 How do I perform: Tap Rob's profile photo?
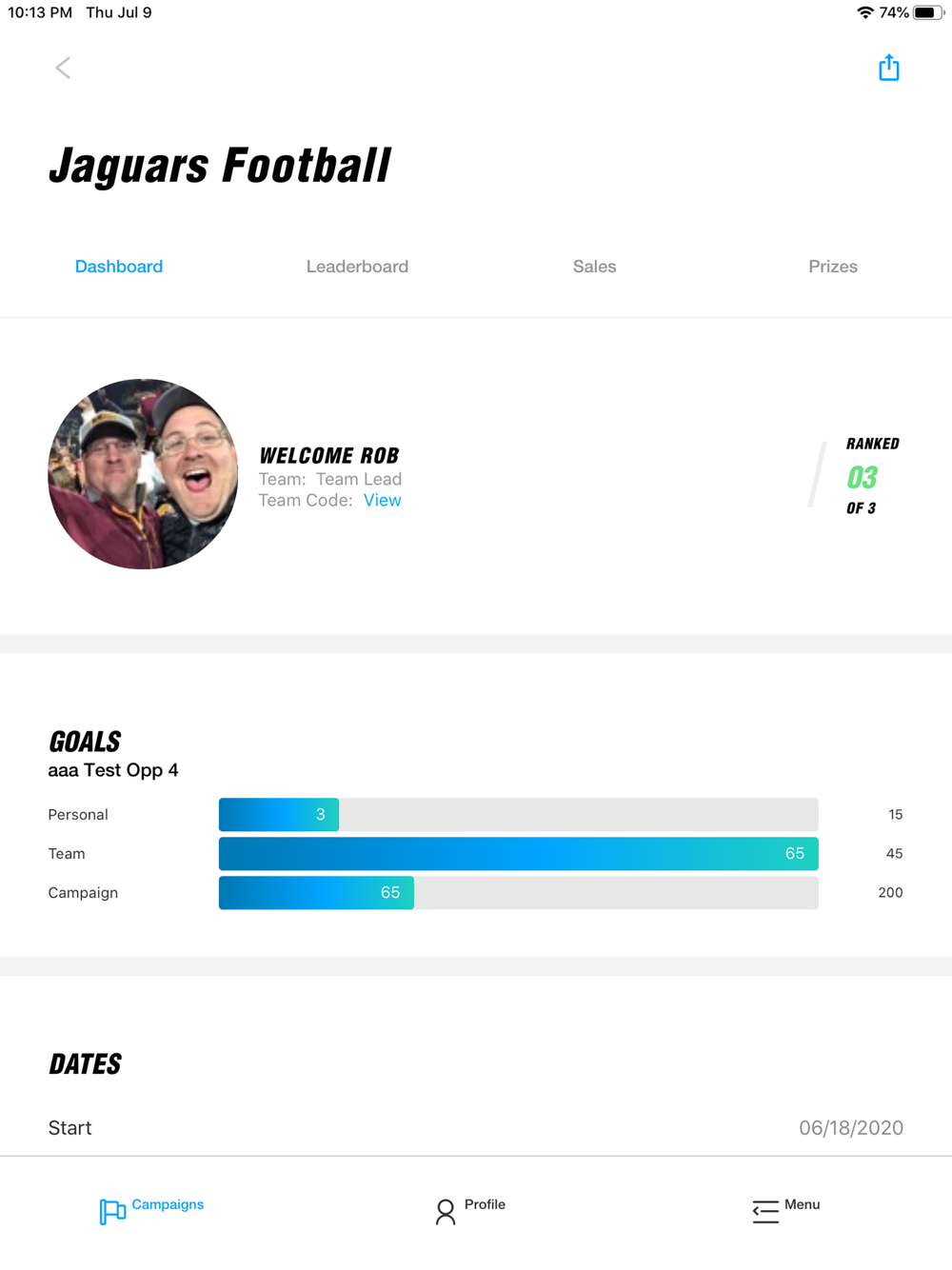click(143, 474)
